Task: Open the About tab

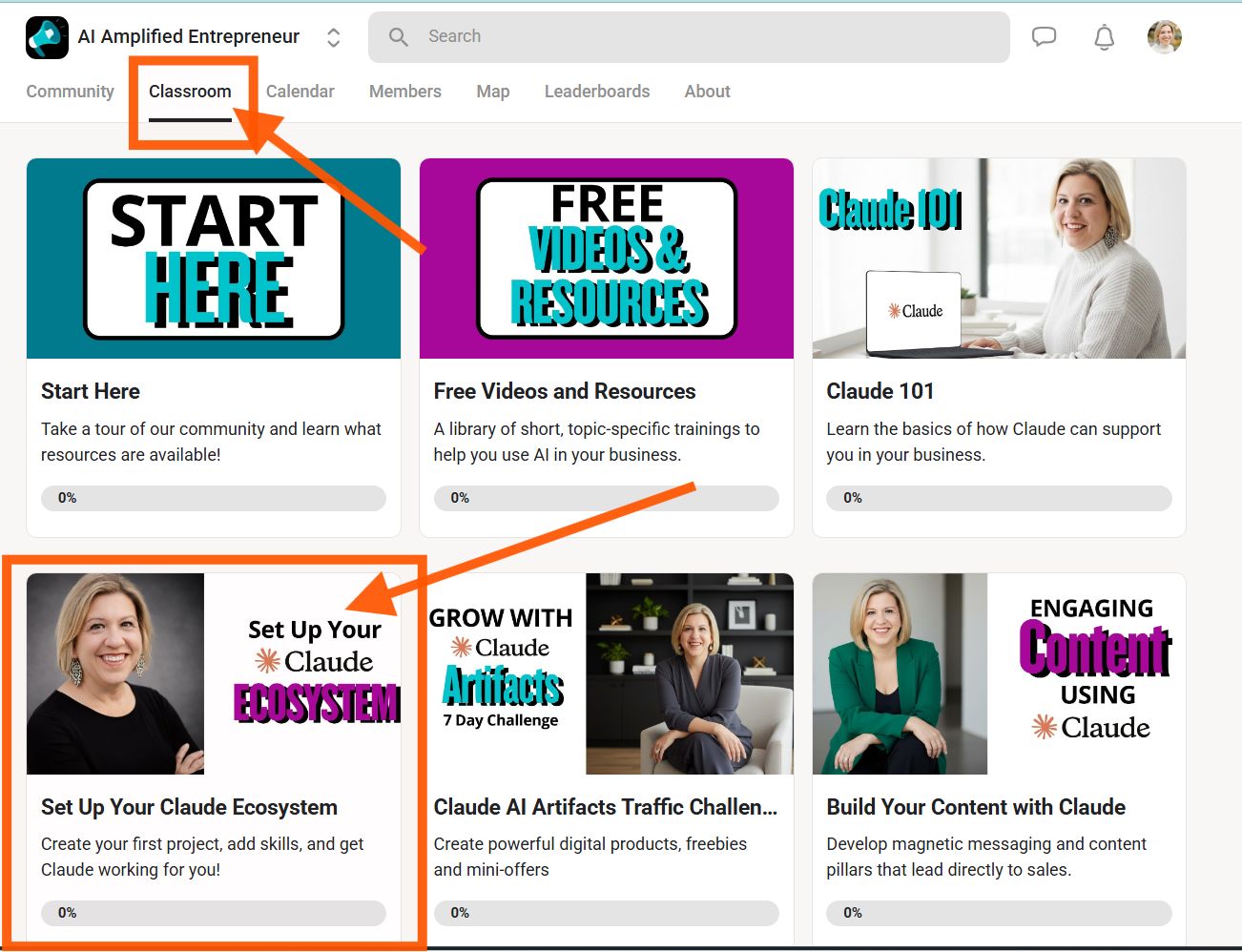Action: pos(708,92)
